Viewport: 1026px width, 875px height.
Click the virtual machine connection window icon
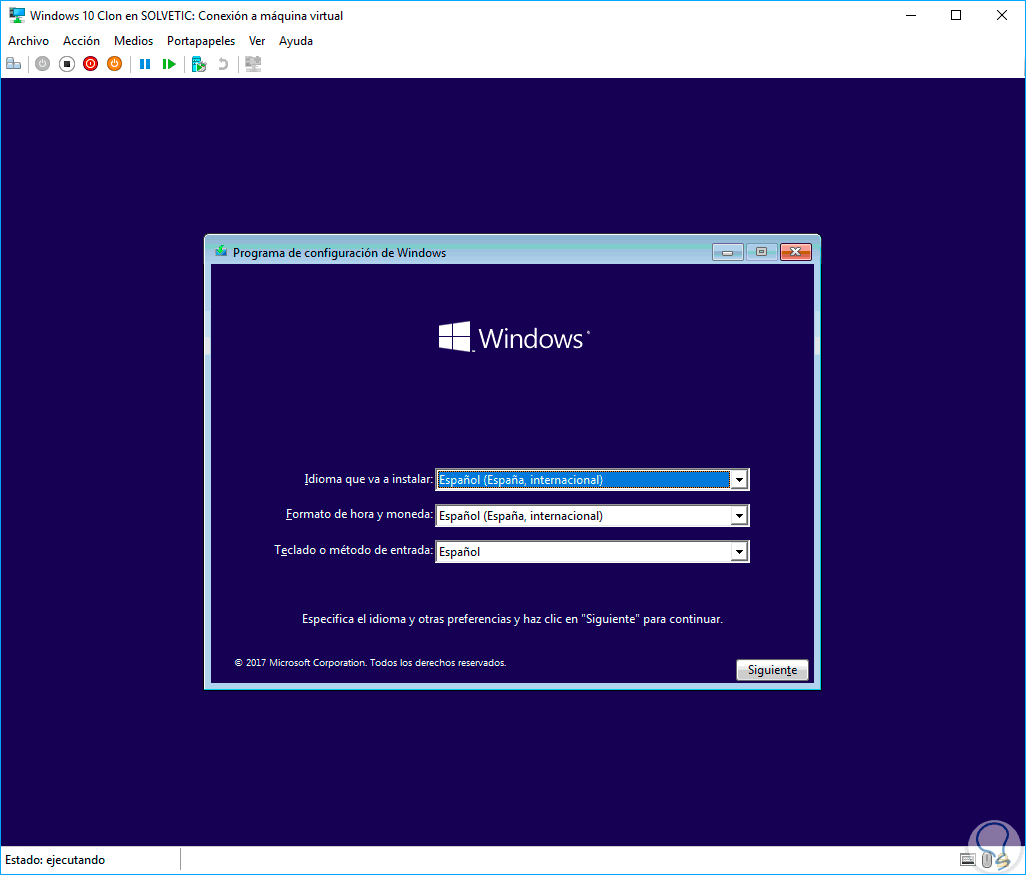(x=16, y=15)
